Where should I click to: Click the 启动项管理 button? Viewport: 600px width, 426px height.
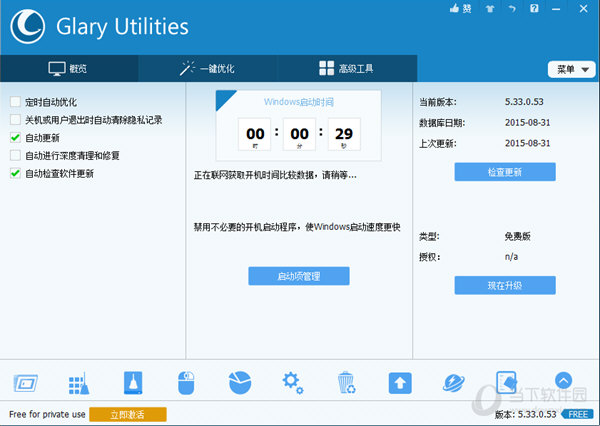coord(298,276)
